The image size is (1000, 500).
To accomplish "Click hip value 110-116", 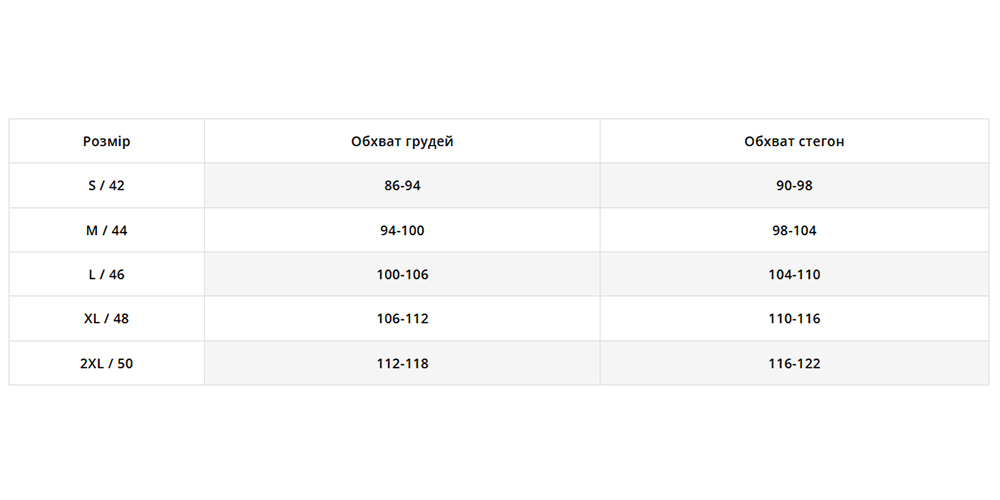I will [794, 319].
